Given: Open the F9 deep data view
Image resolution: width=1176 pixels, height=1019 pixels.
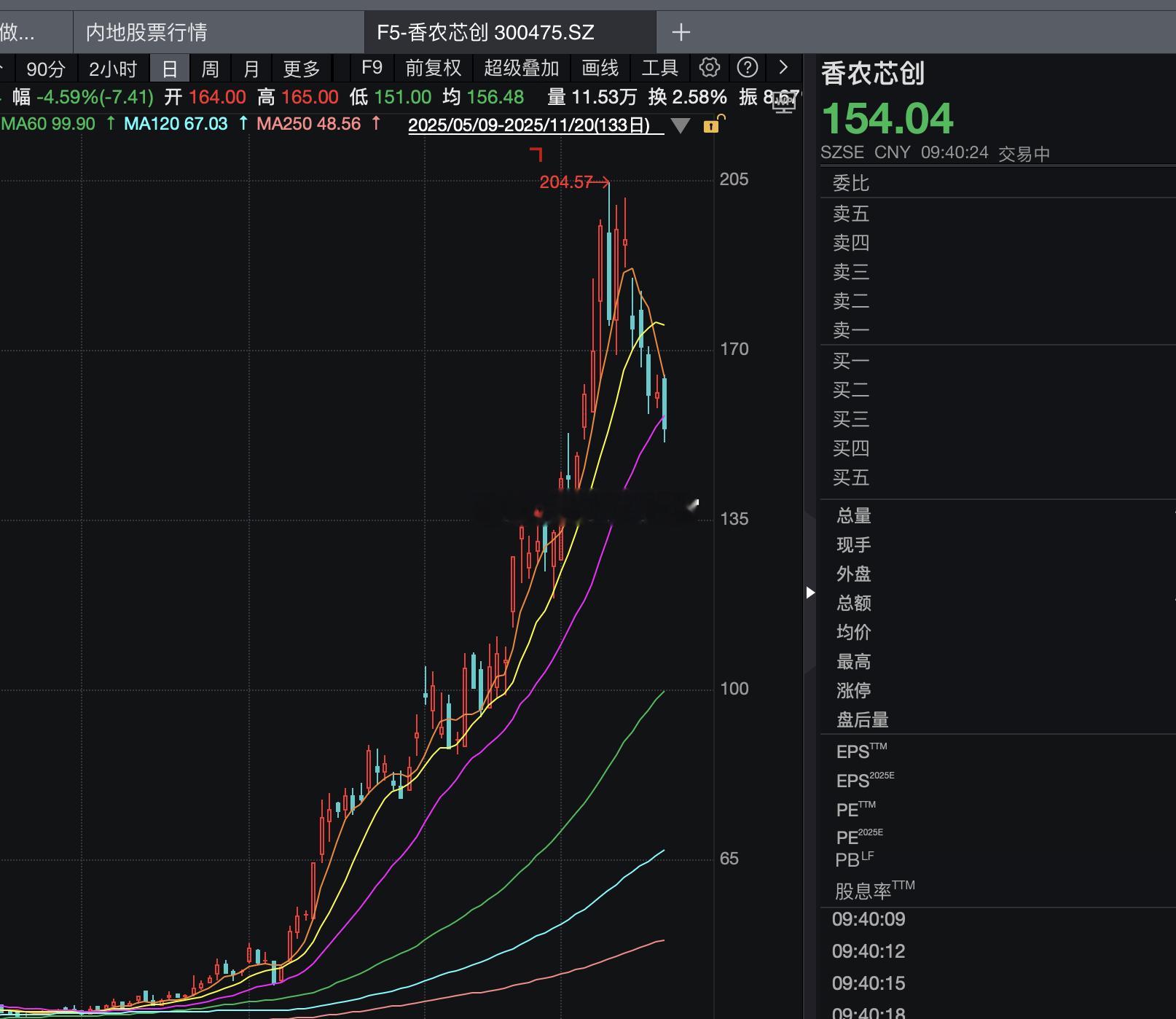Looking at the screenshot, I should [372, 68].
